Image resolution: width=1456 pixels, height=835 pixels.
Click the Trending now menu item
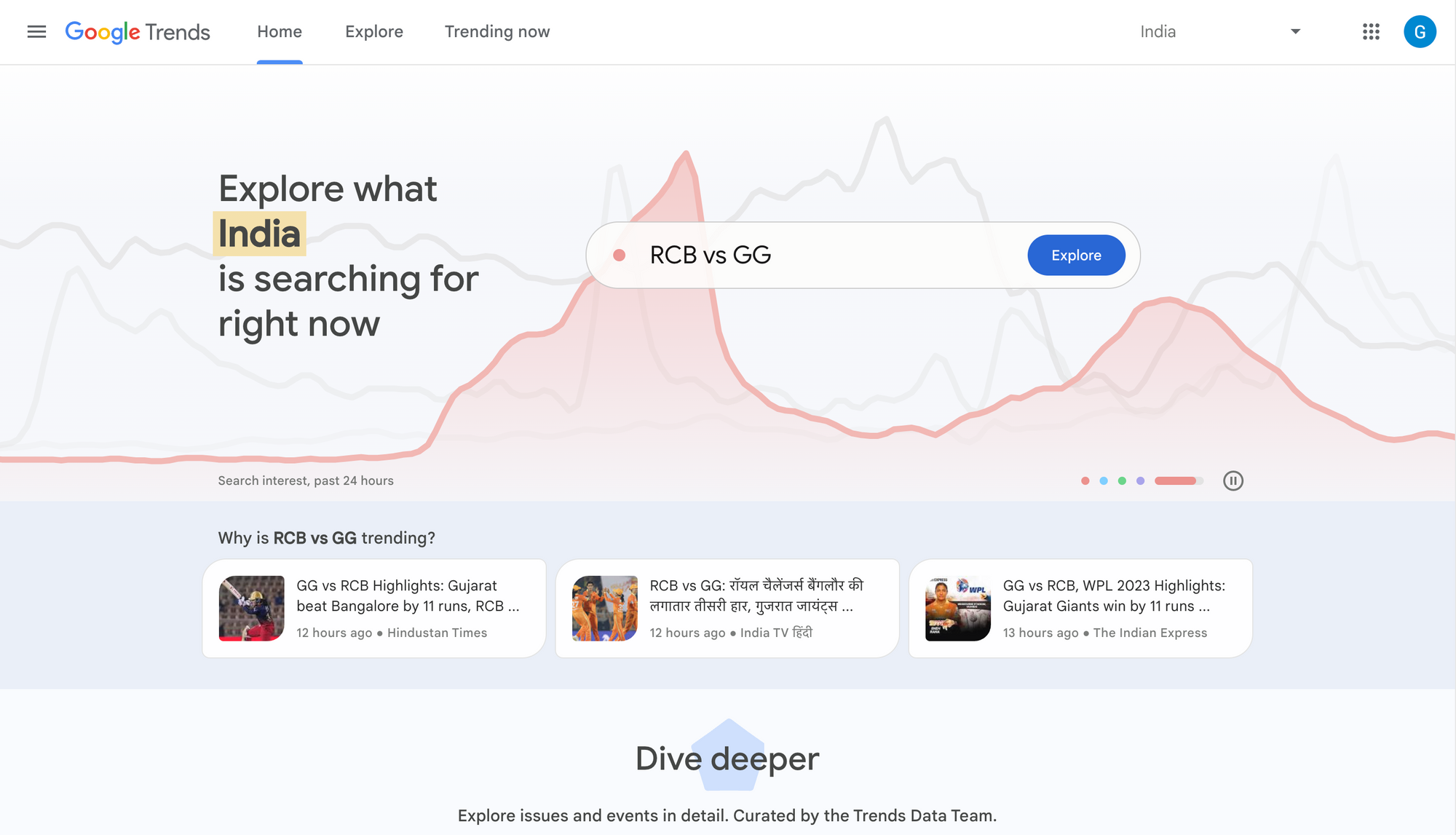497,31
